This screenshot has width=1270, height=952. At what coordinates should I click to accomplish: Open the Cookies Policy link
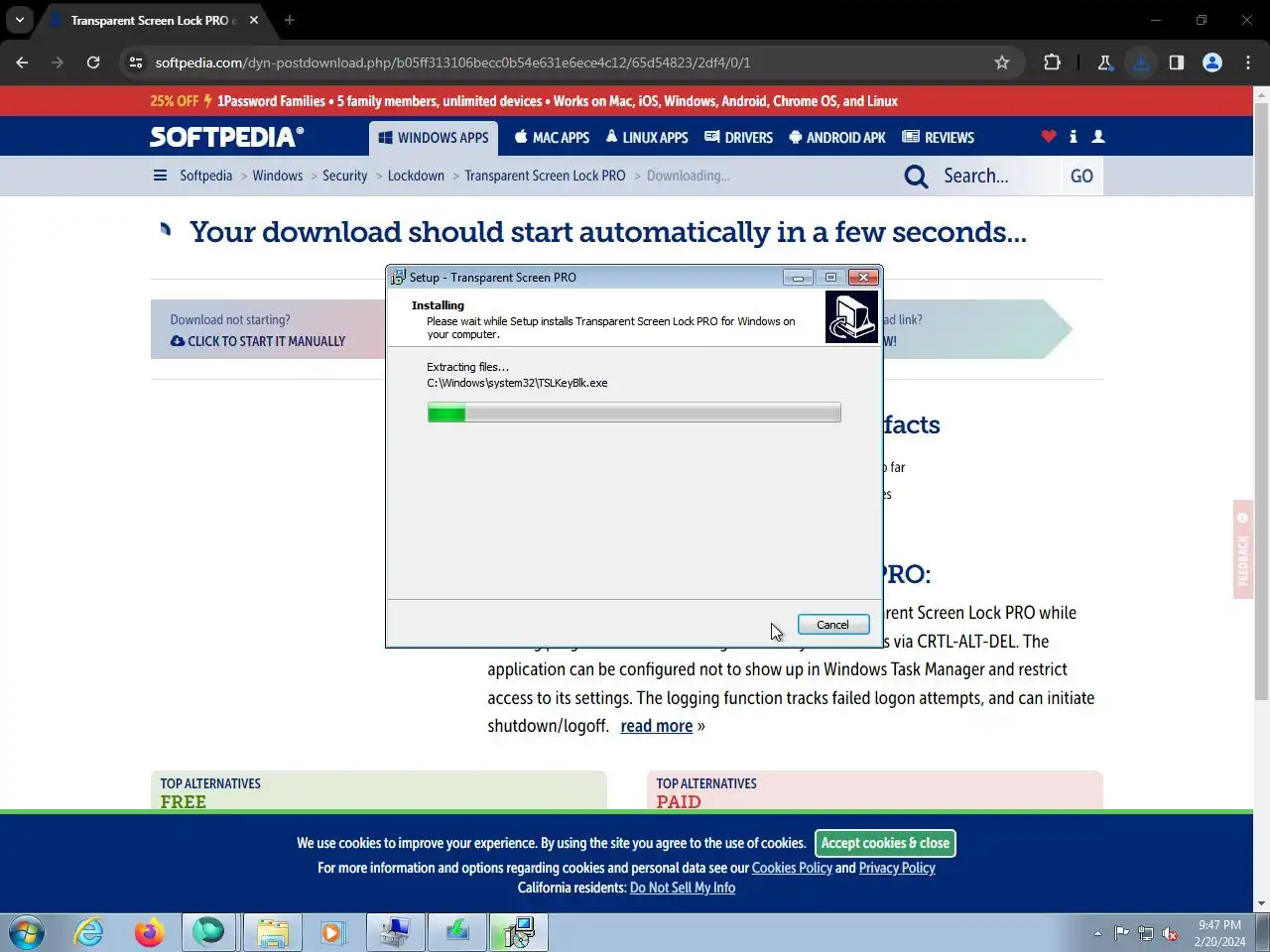coord(792,868)
